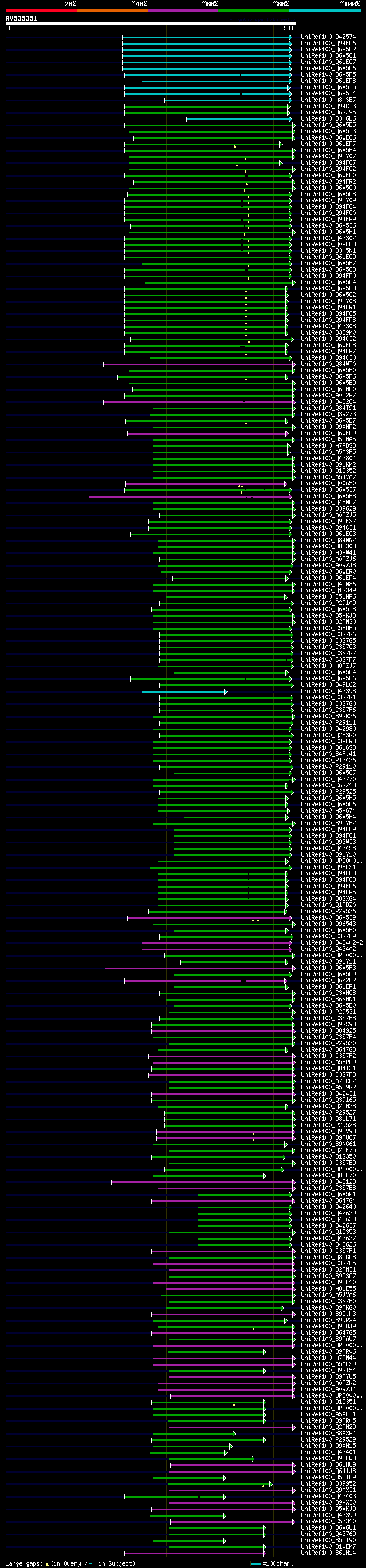This screenshot has width=366, height=1568.
Task: Click the UniRef100_B9IEW8 label
Action: click(328, 1458)
